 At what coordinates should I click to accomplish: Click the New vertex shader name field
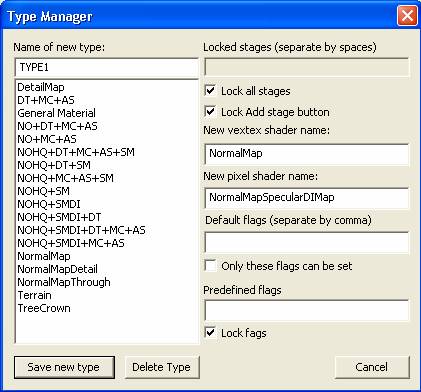tap(306, 154)
